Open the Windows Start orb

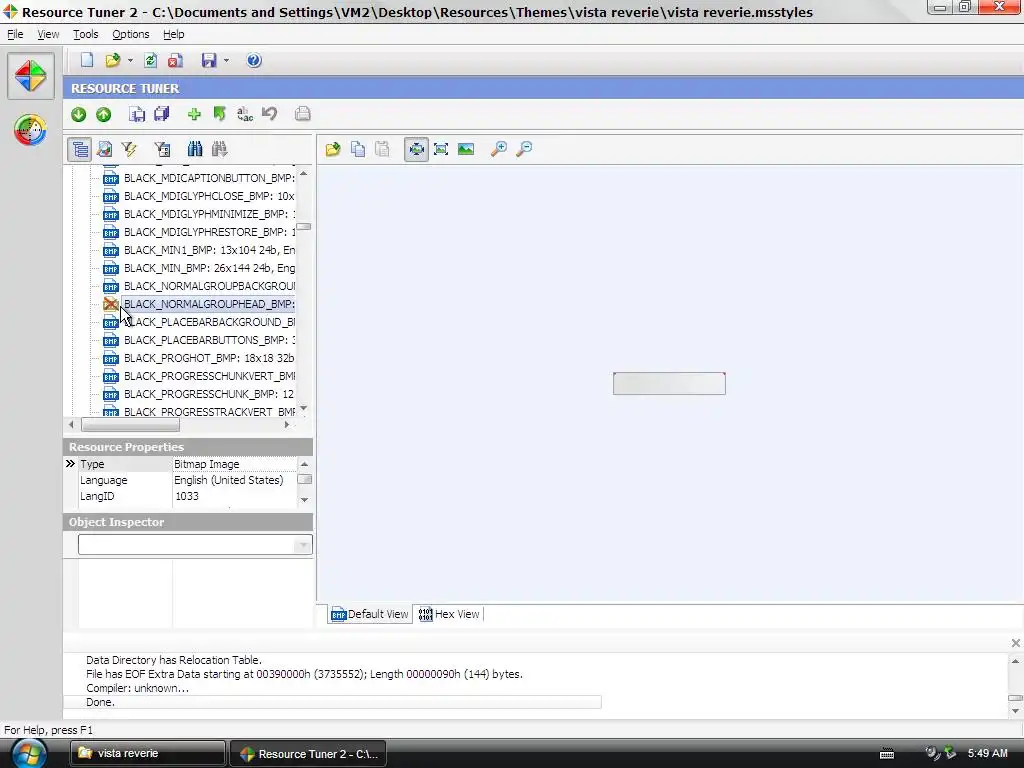click(29, 753)
